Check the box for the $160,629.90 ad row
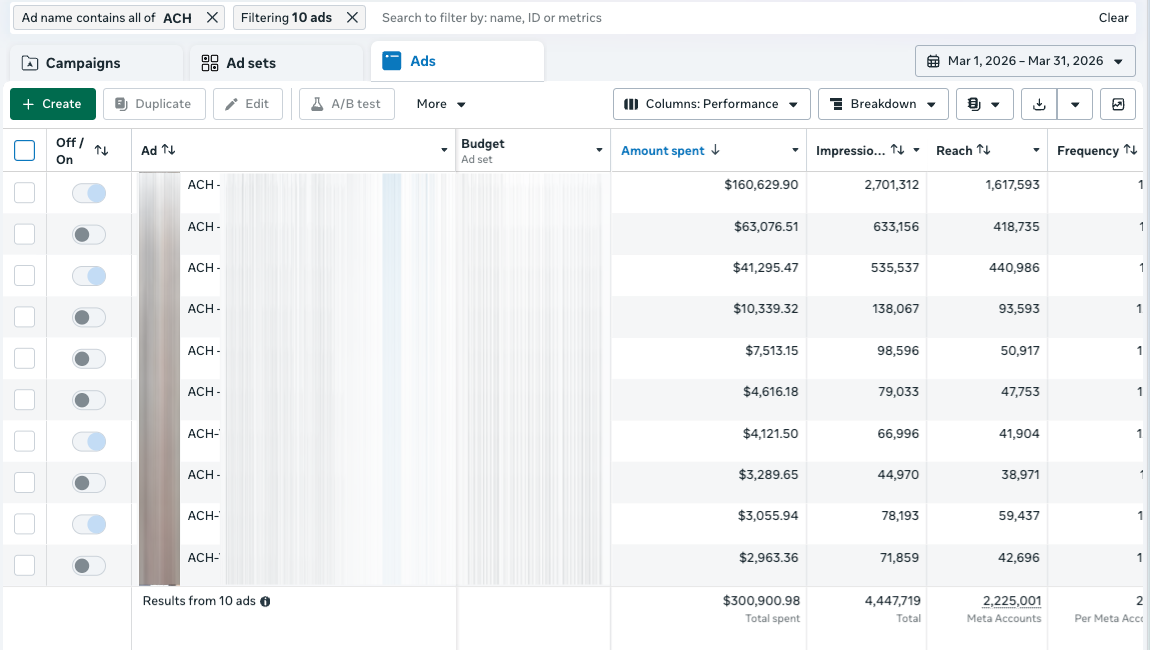The height and width of the screenshot is (650, 1150). [24, 193]
